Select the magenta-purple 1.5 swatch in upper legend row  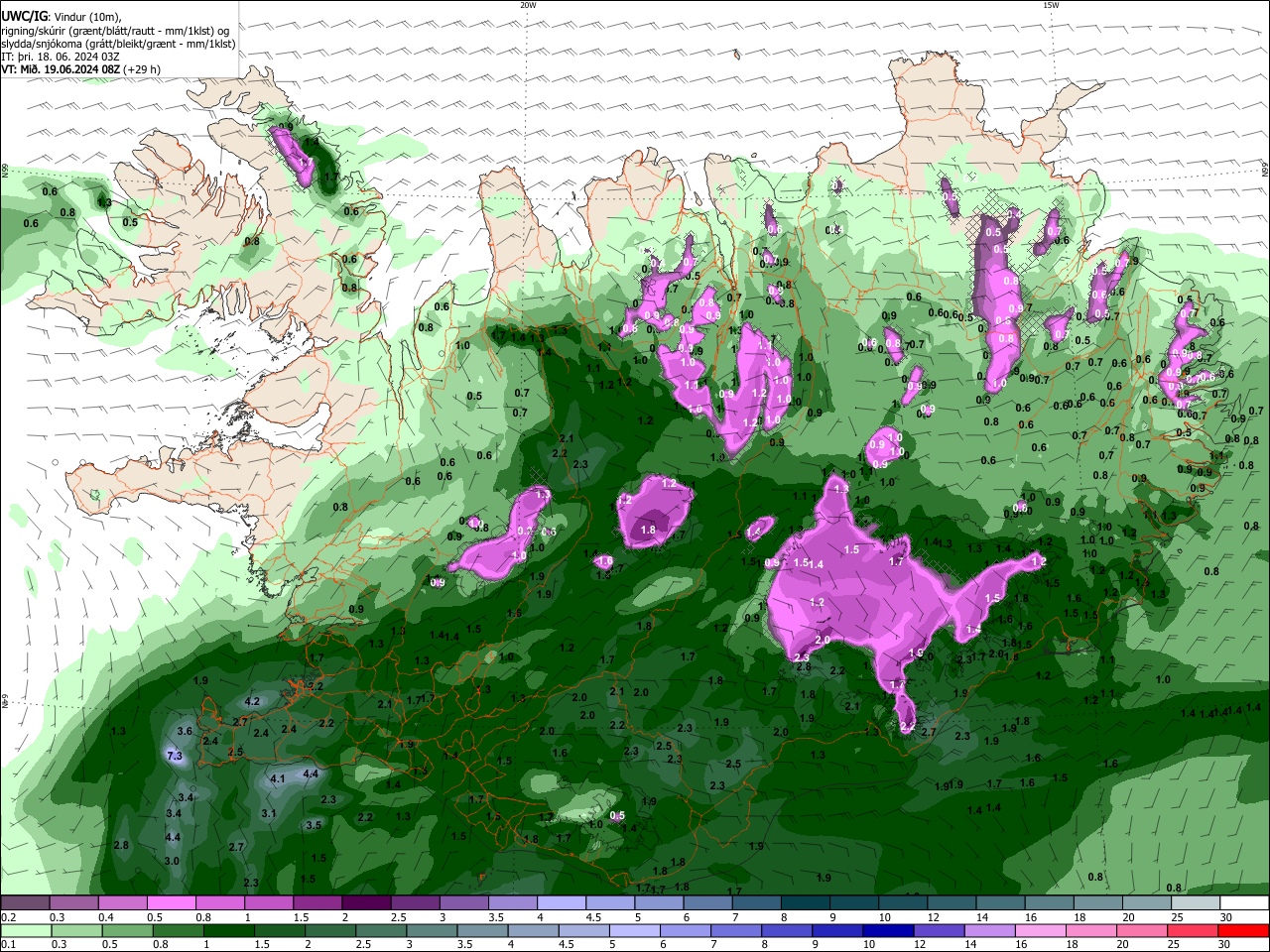[x=317, y=903]
